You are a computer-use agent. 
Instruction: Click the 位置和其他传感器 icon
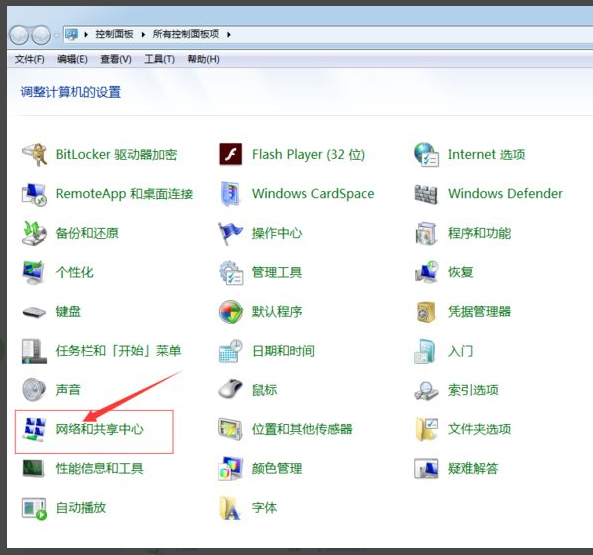point(231,429)
